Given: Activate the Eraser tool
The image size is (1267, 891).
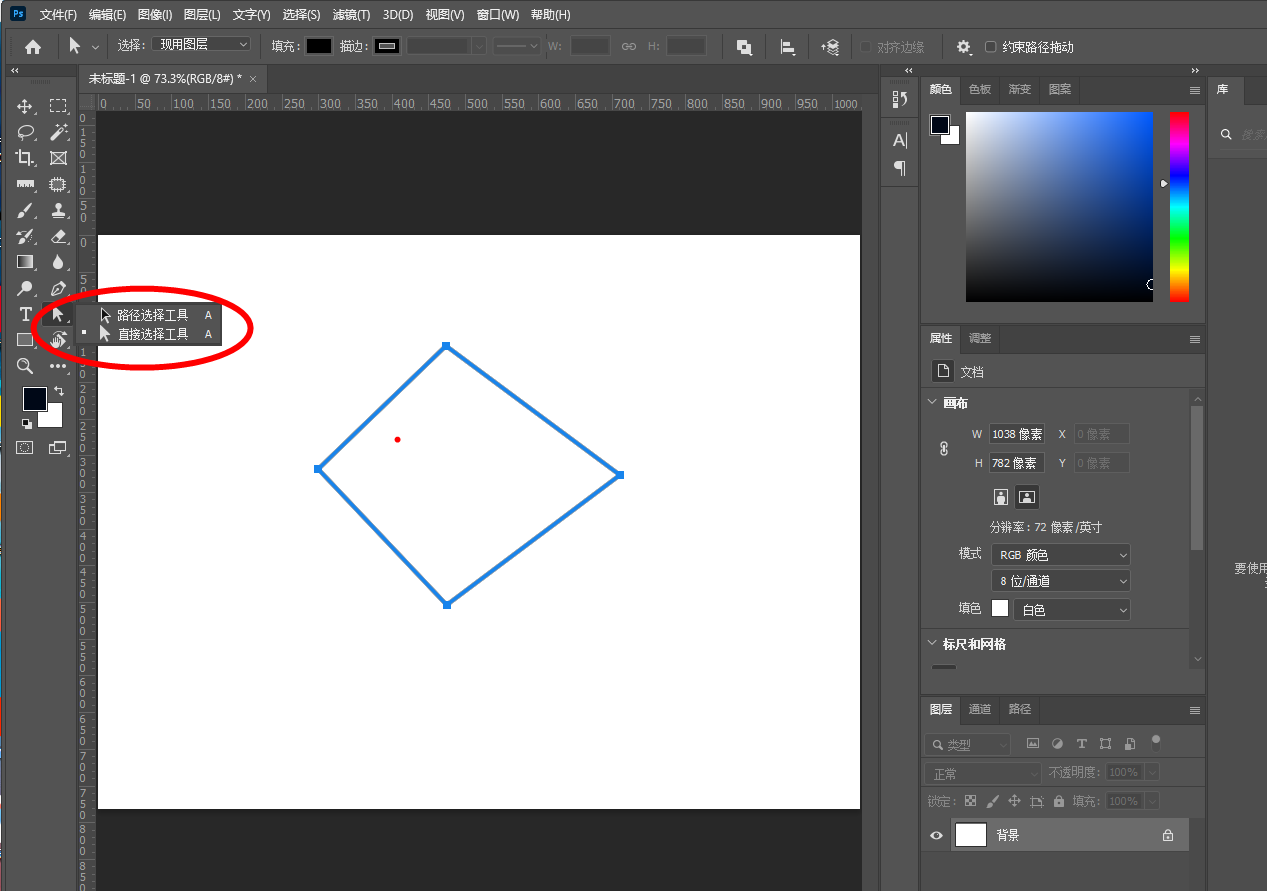Looking at the screenshot, I should tap(58, 236).
